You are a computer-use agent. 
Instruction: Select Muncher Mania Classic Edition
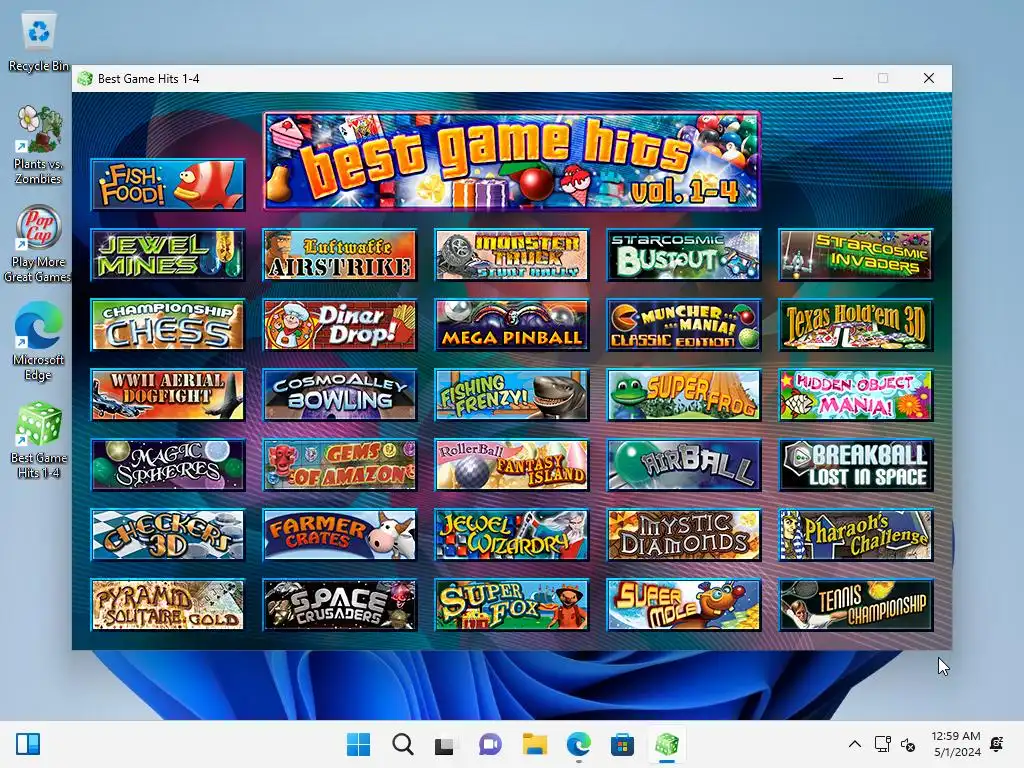pos(684,325)
